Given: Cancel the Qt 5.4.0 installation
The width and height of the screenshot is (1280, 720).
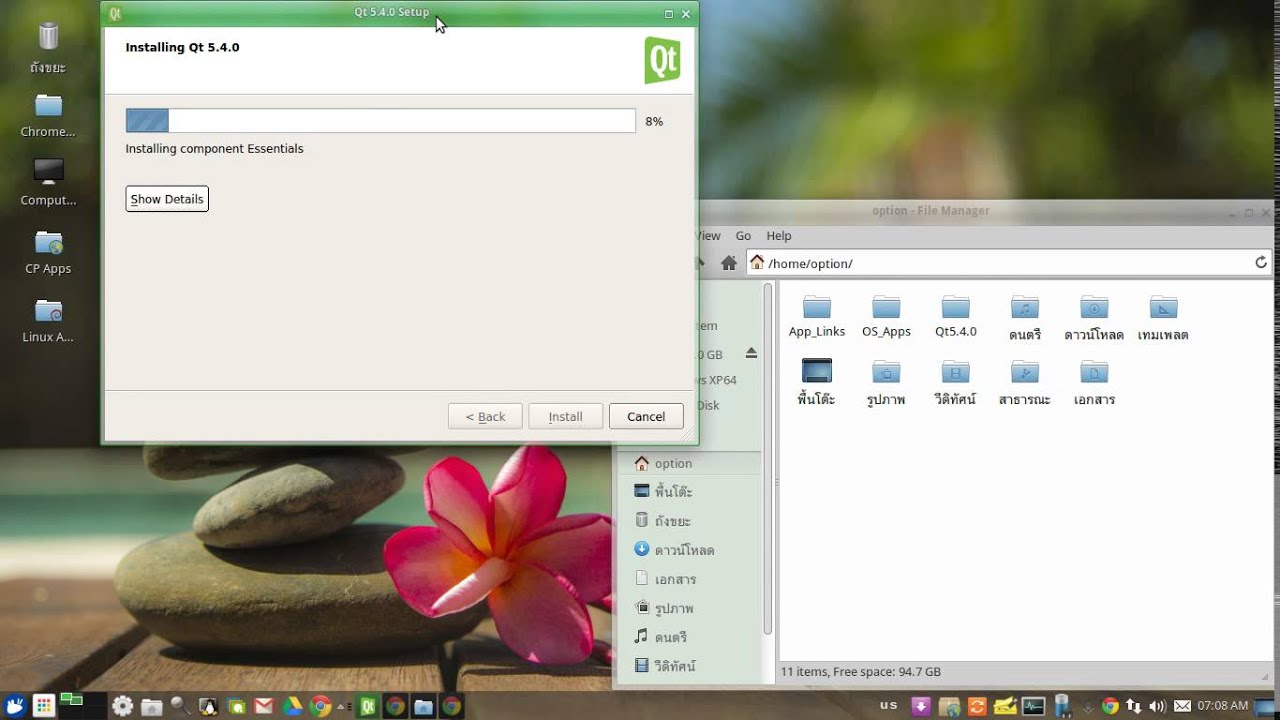Looking at the screenshot, I should [x=646, y=416].
